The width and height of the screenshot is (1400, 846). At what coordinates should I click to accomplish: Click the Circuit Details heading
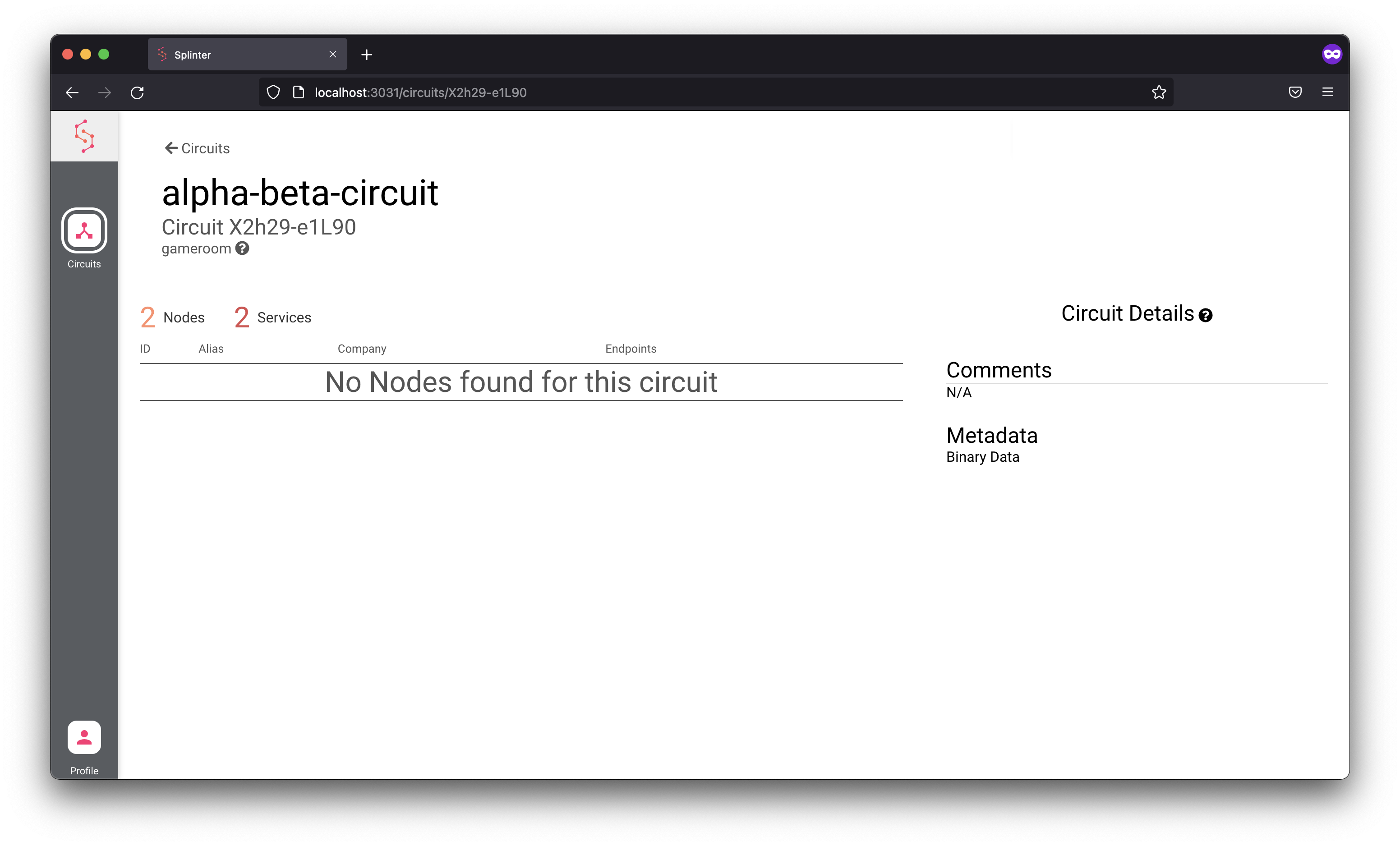(1127, 313)
